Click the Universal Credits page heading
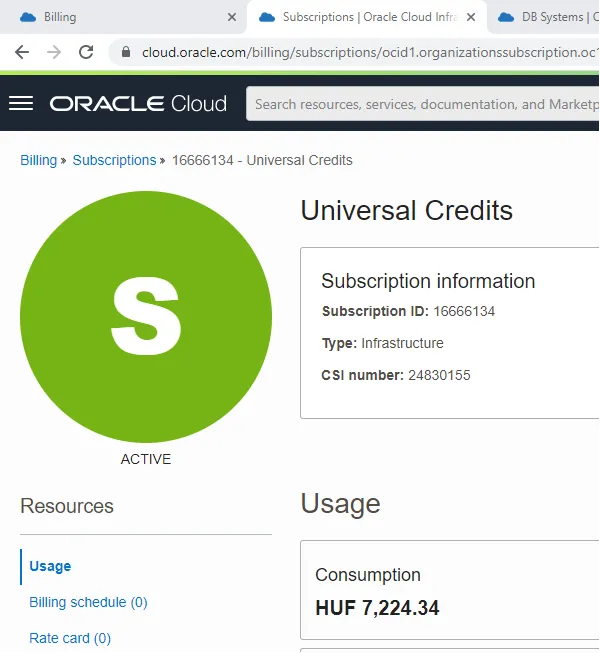Image resolution: width=600 pixels, height=653 pixels. pos(406,210)
